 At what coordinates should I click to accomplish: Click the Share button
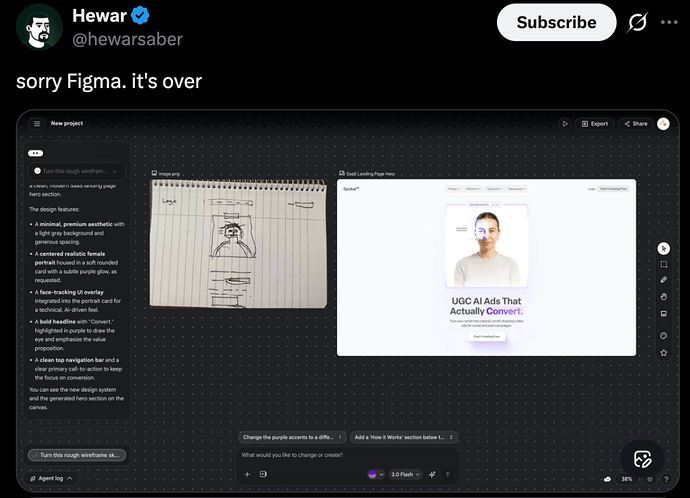[x=635, y=124]
